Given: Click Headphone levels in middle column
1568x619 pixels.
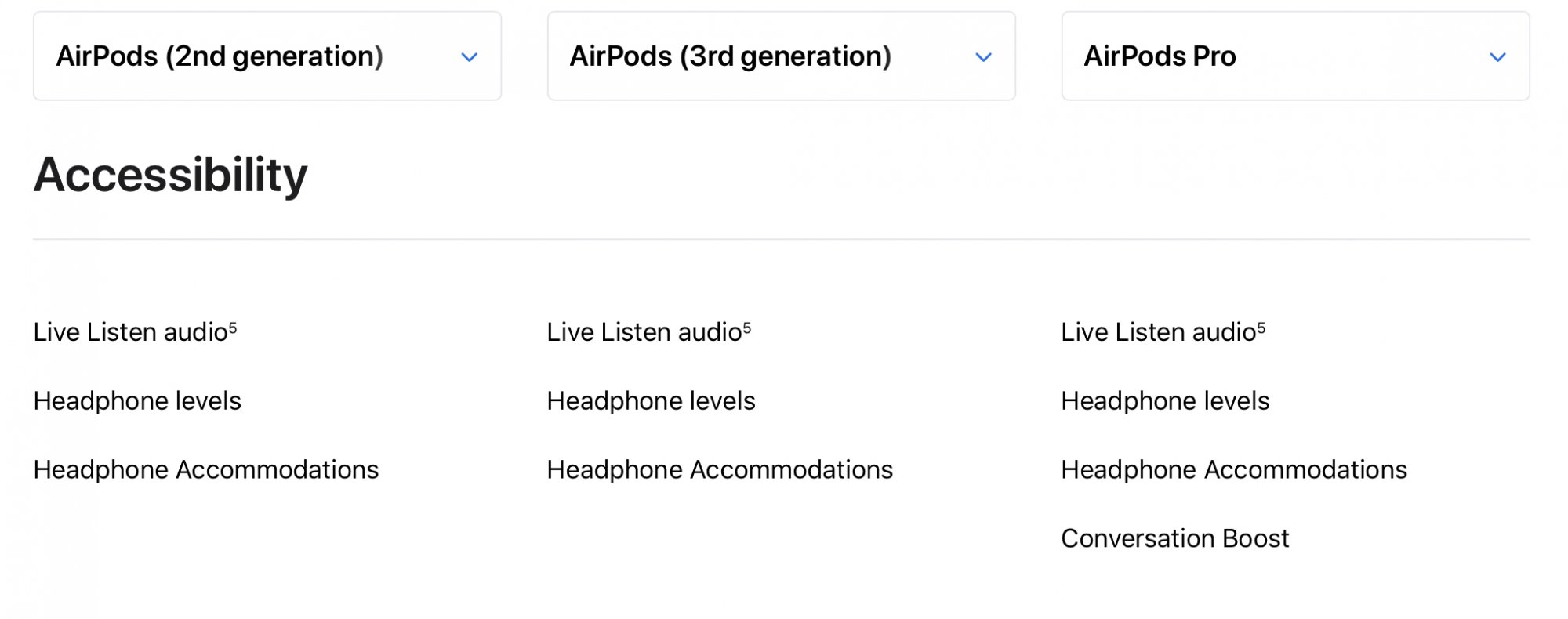Looking at the screenshot, I should click(x=652, y=401).
